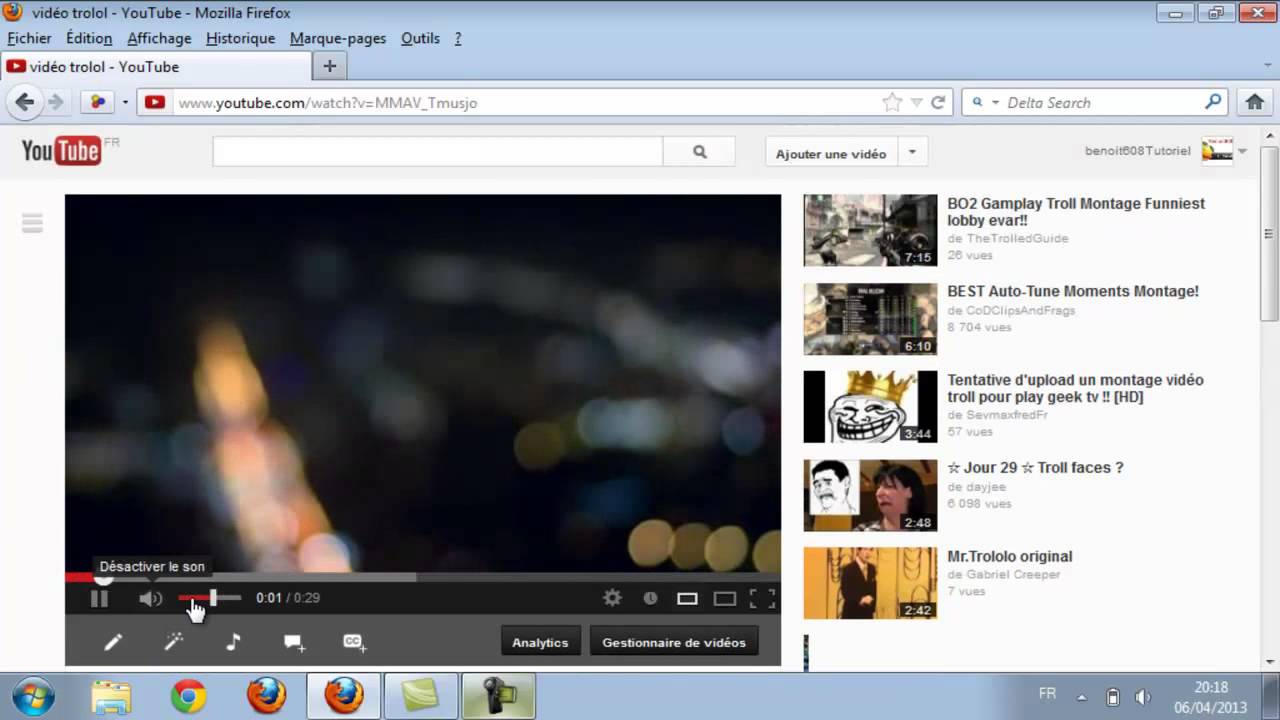Open audio music note editor
The width and height of the screenshot is (1280, 720).
point(233,642)
